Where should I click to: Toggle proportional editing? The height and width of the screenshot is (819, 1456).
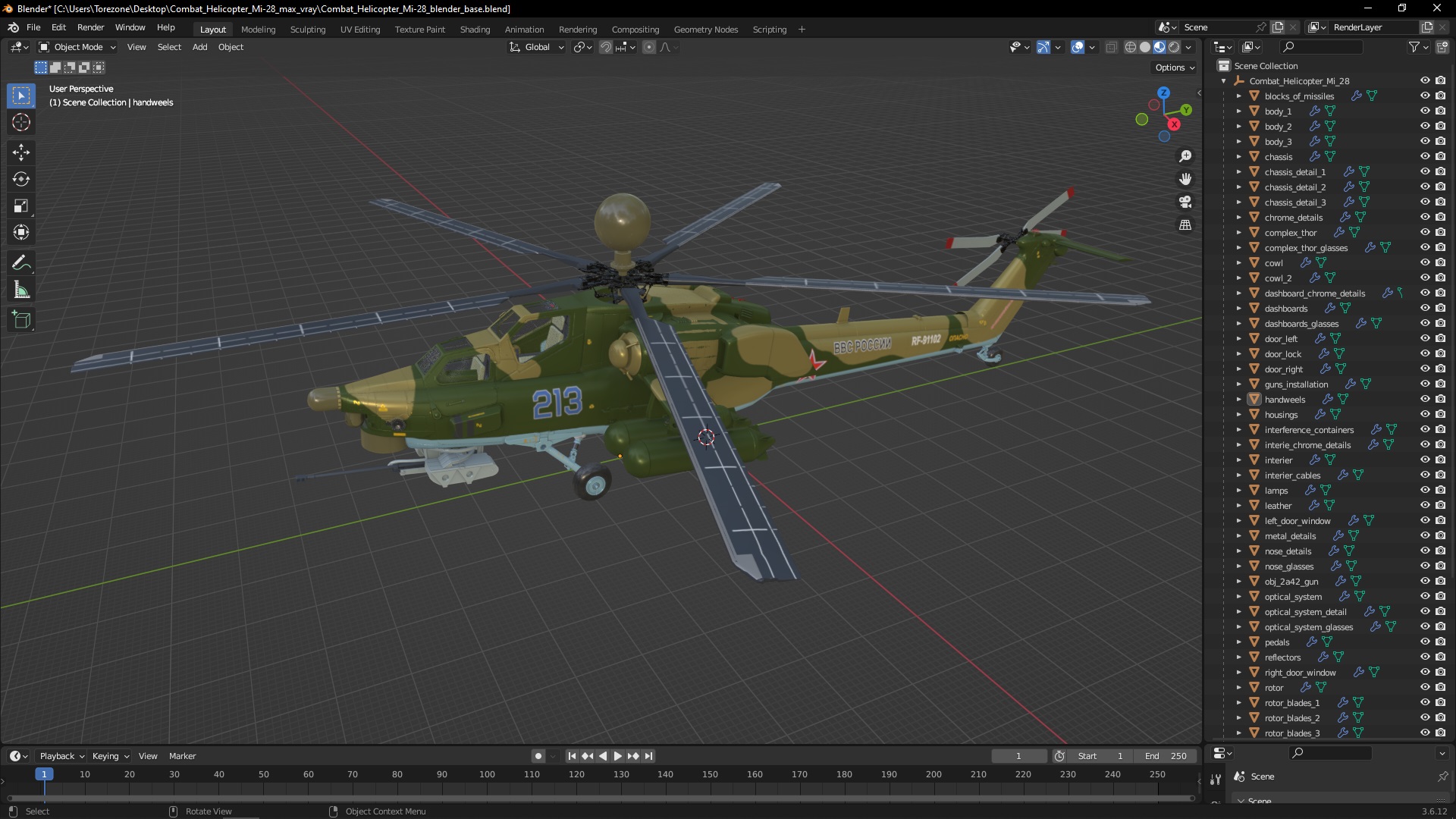(x=649, y=47)
